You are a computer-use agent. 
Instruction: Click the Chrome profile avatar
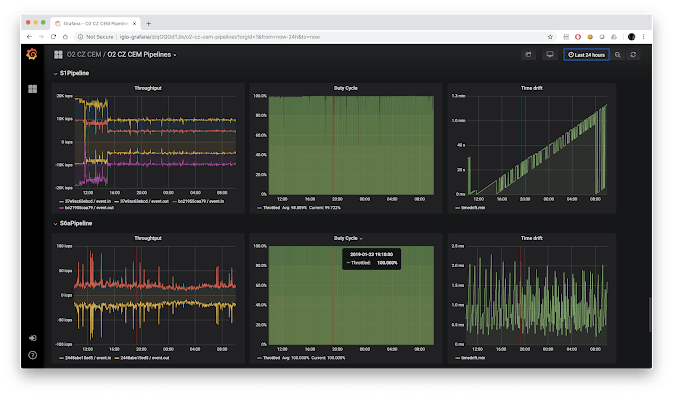click(x=631, y=37)
